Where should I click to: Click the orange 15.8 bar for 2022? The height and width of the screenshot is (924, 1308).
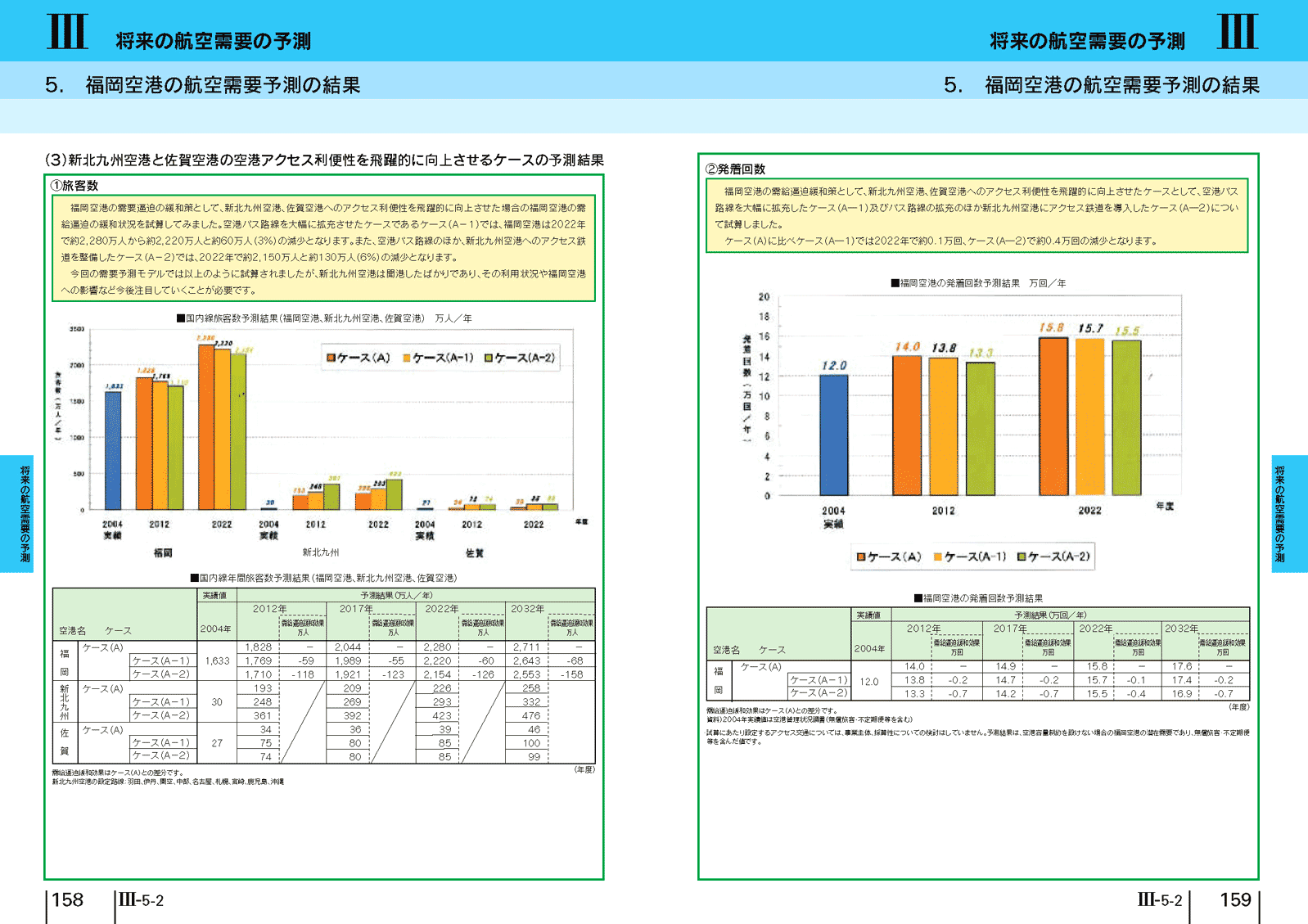pos(1053,416)
